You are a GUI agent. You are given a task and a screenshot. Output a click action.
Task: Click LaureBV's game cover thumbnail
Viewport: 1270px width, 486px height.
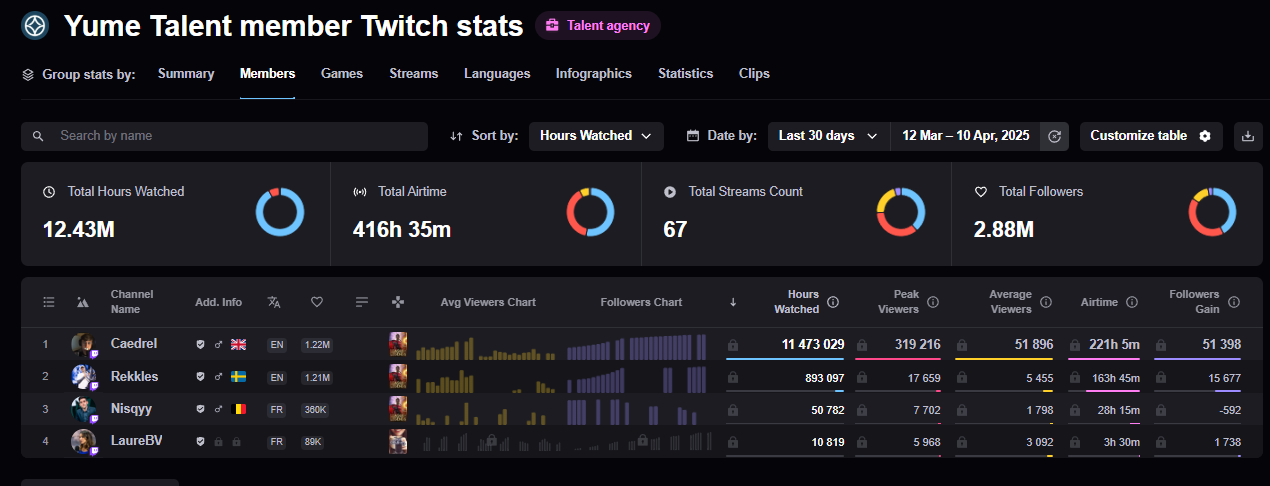coord(398,442)
